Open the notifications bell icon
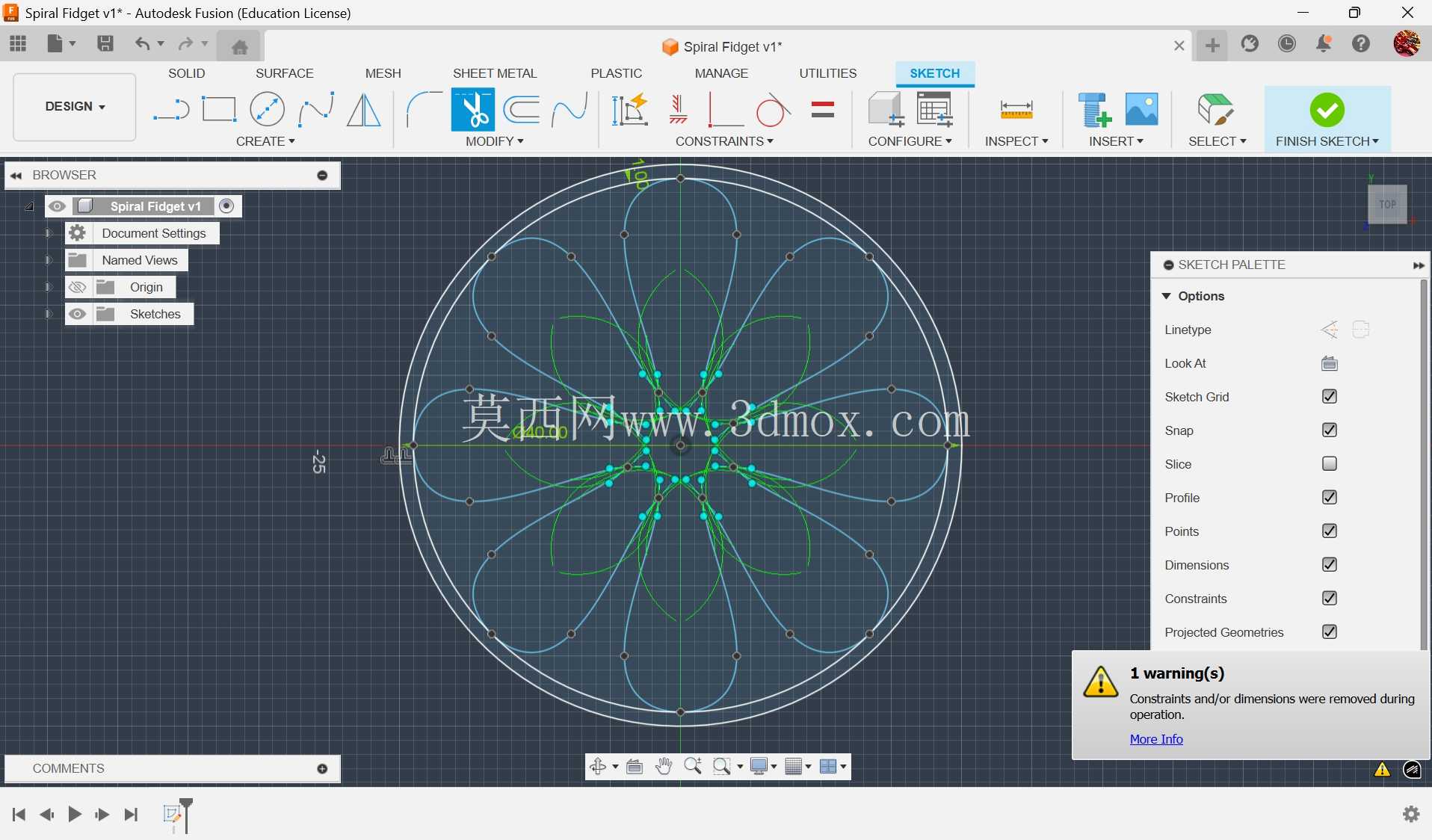The height and width of the screenshot is (840, 1432). (x=1324, y=44)
